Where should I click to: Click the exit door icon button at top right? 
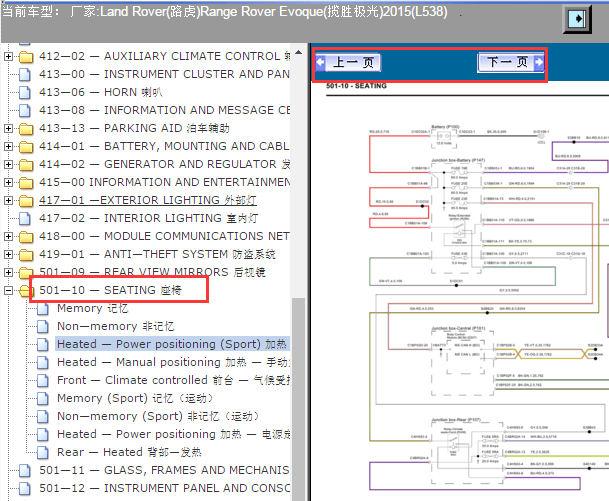coord(577,19)
